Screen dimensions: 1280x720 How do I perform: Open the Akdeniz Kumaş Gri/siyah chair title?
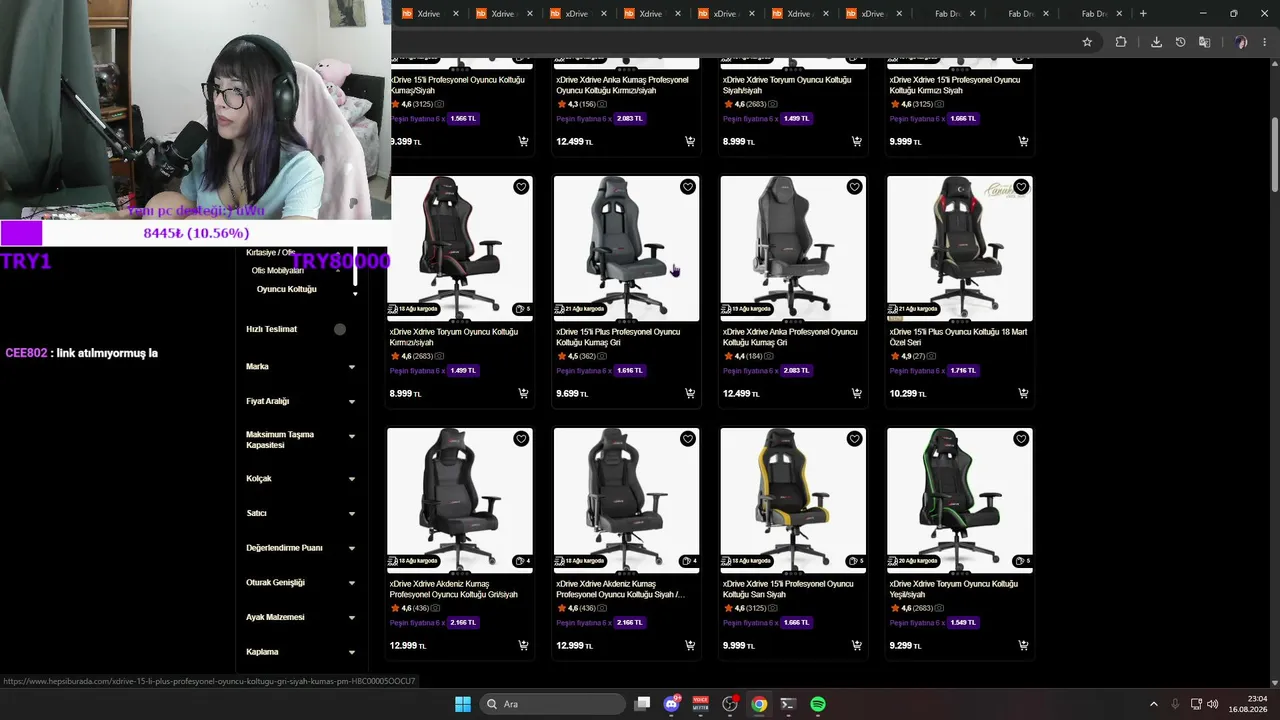(x=454, y=589)
